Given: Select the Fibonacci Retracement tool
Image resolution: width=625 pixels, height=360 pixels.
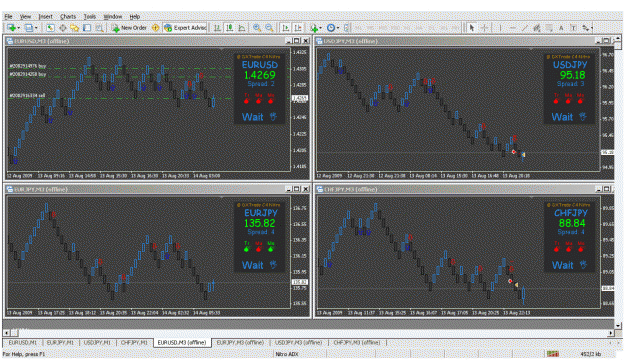Looking at the screenshot, I should coord(549,28).
